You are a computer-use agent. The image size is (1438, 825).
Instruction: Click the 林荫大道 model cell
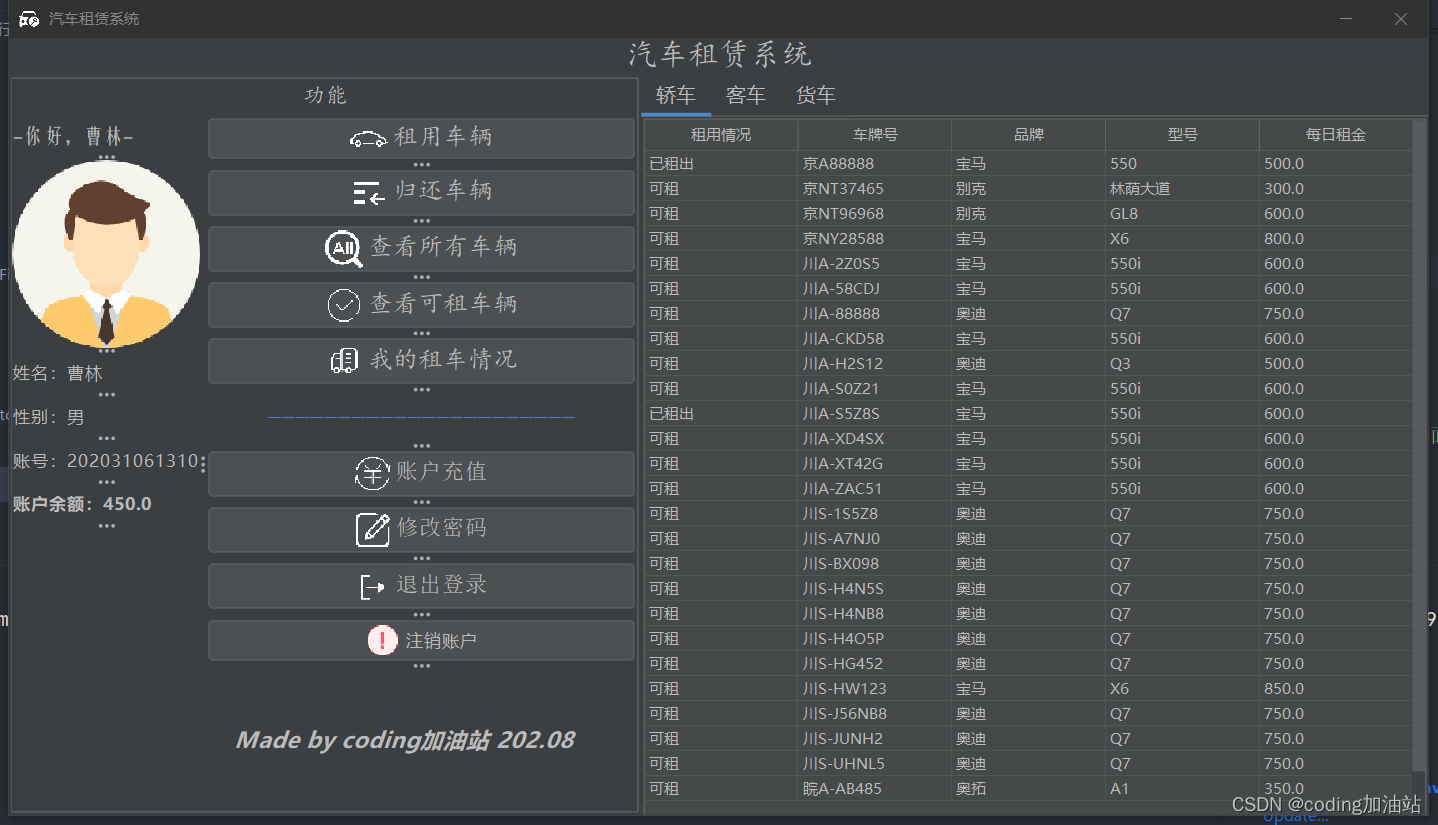point(1183,188)
